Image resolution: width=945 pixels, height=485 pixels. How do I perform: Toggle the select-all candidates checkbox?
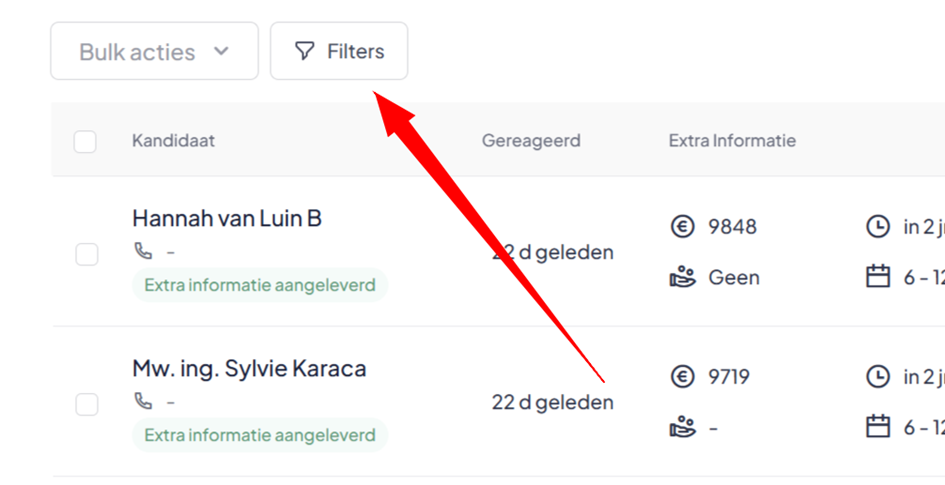tap(85, 142)
